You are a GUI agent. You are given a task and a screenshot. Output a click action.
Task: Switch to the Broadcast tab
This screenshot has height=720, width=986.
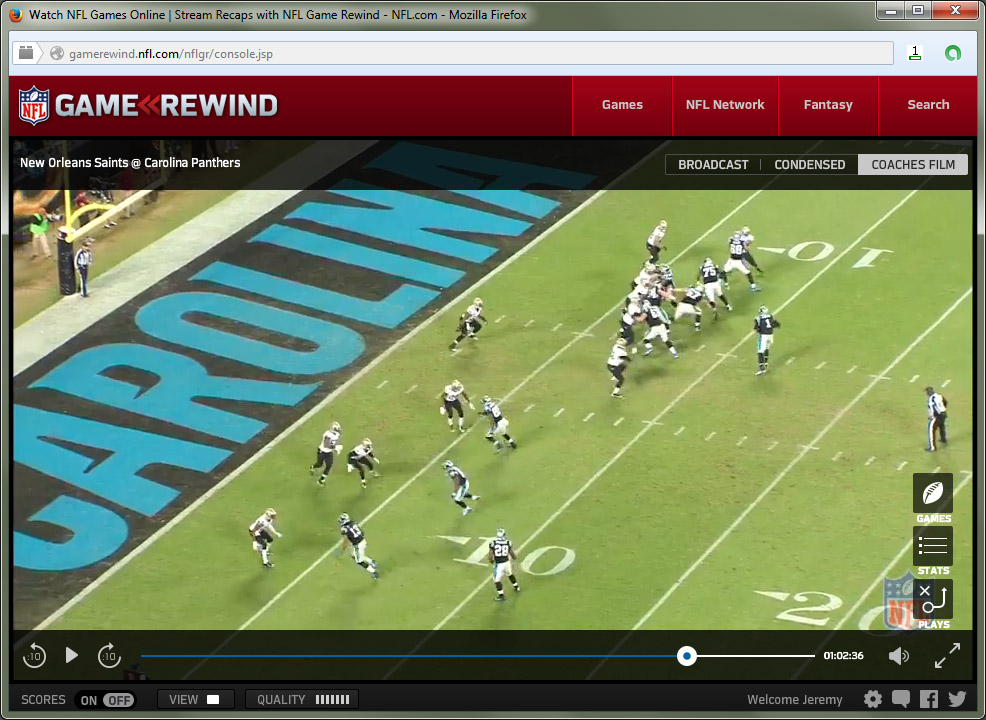tap(713, 165)
